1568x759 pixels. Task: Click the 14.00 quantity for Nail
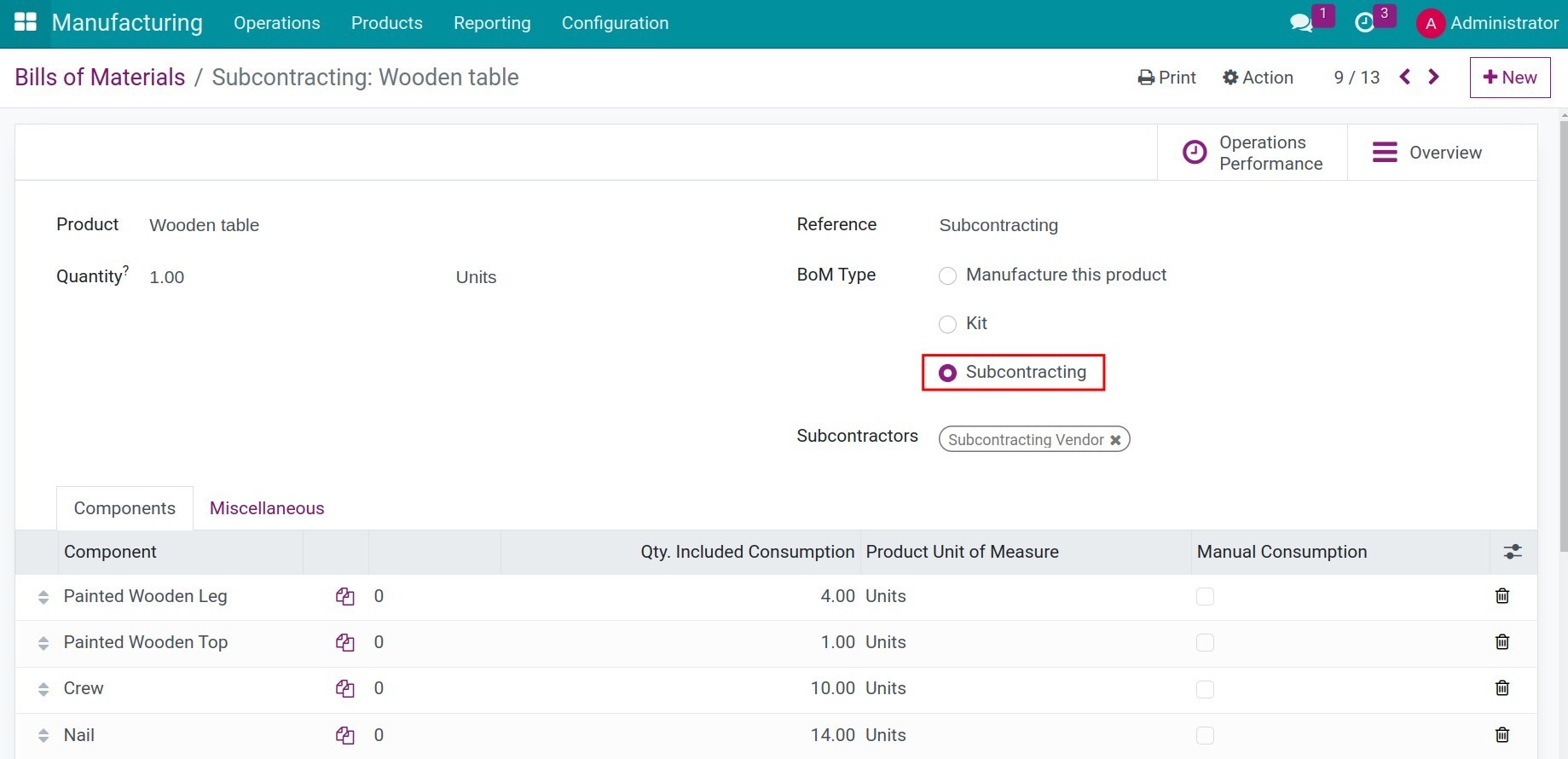pyautogui.click(x=833, y=735)
